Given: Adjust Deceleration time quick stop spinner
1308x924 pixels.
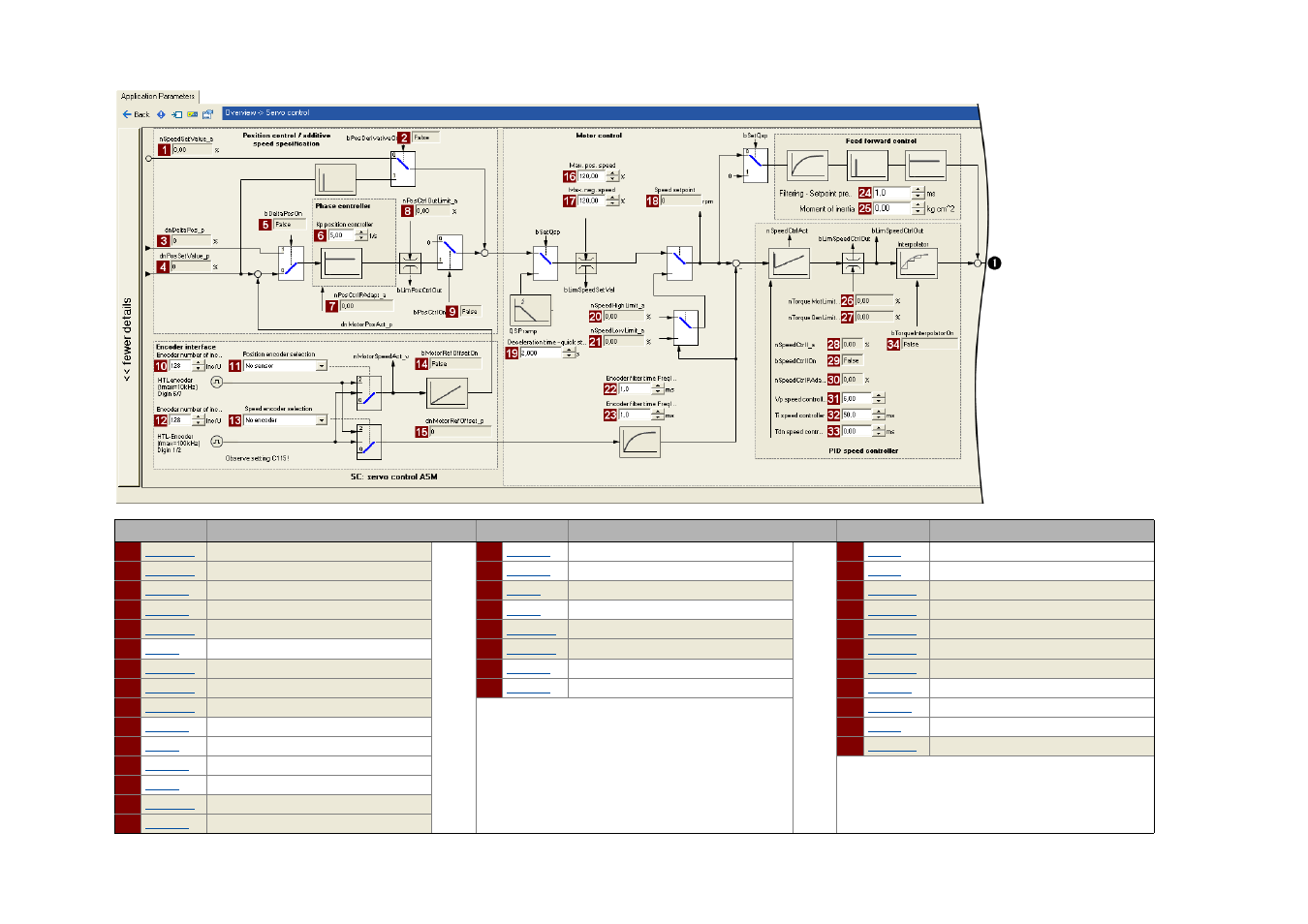Looking at the screenshot, I should (570, 354).
